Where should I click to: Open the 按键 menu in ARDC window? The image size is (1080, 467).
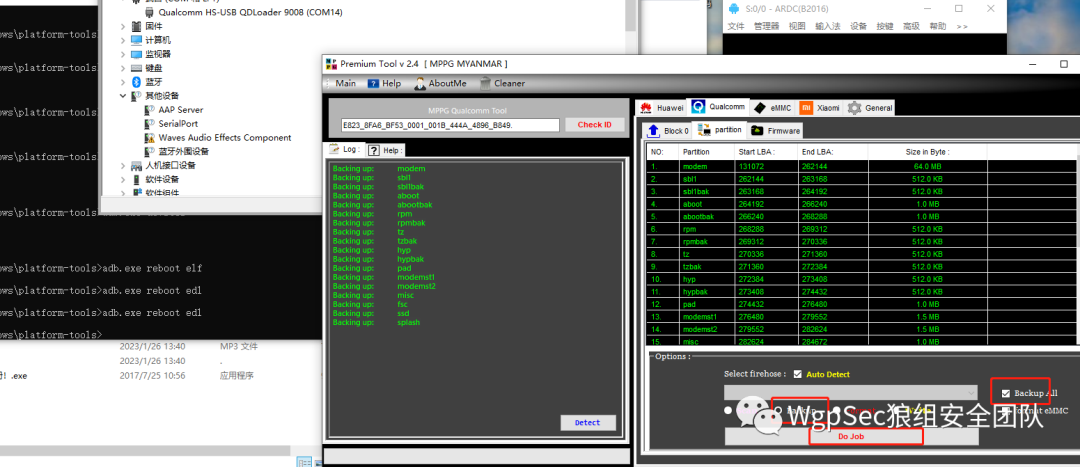click(884, 26)
